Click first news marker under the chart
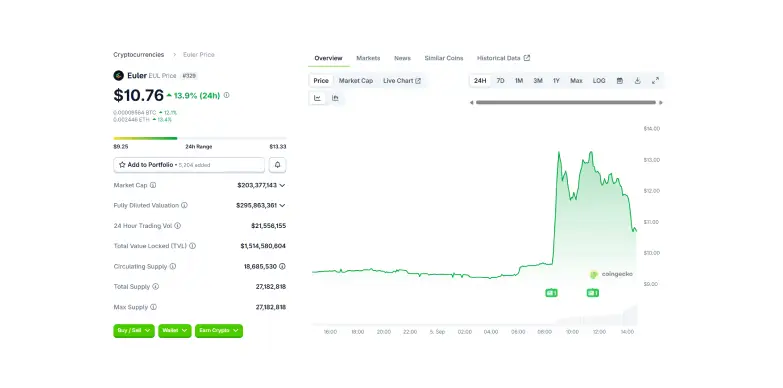Screen dimensions: 783x388 [x=551, y=293]
